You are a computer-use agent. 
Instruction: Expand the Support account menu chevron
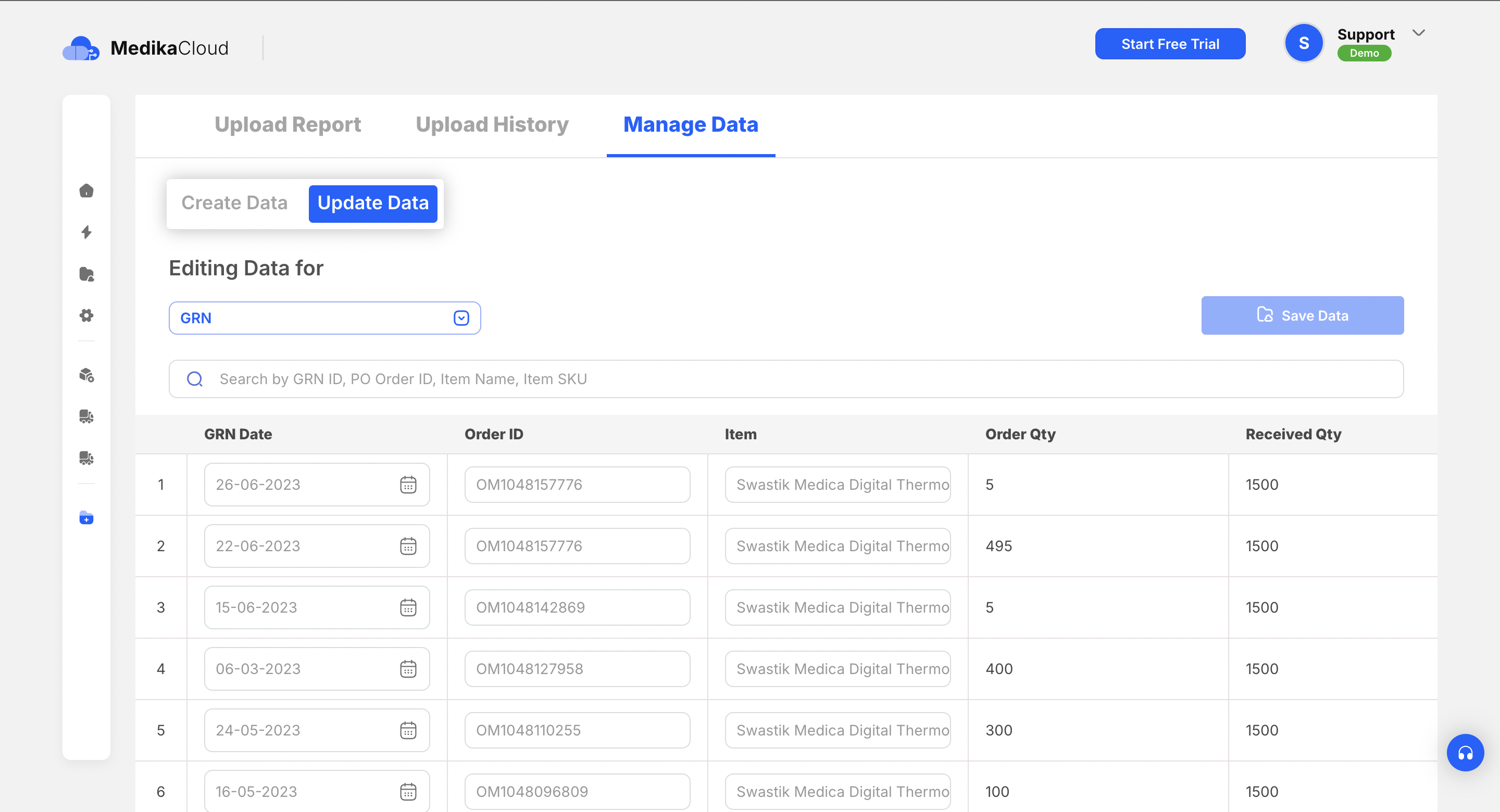pos(1418,33)
